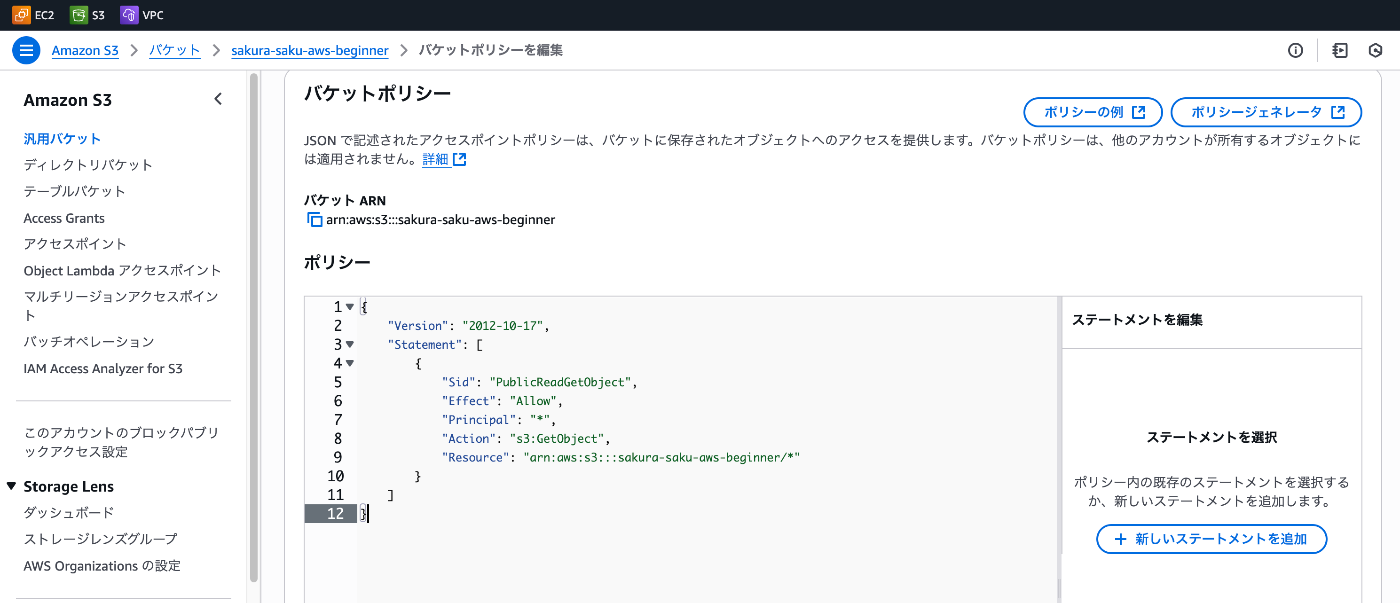The image size is (1400, 603).
Task: Open the S3 service shortcut
Action: [88, 15]
